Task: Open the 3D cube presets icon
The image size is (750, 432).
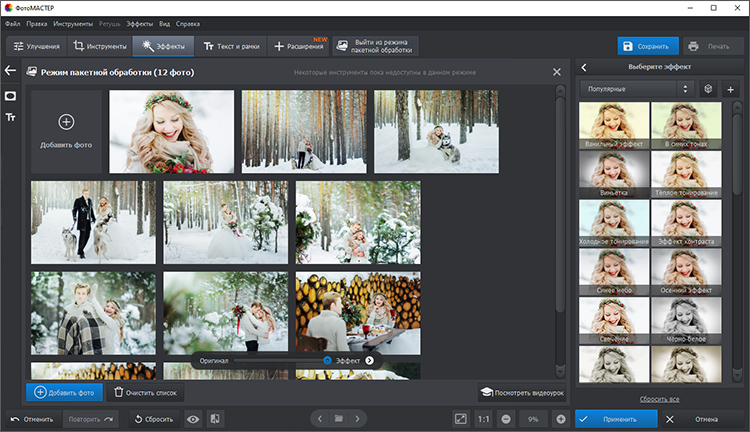Action: pos(708,89)
